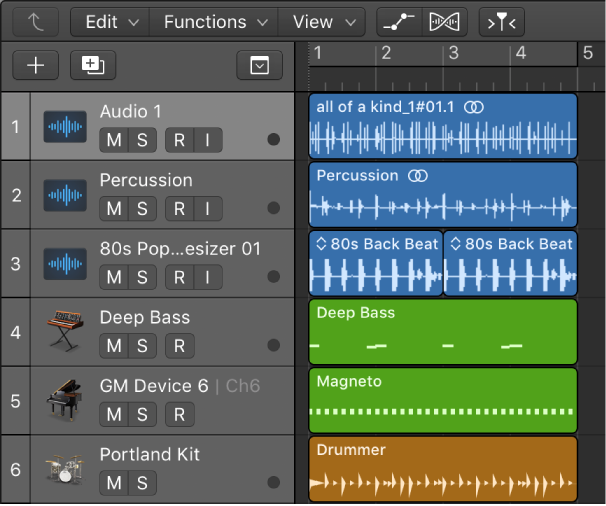606x506 pixels.
Task: Click the Flex show/hide icon
Action: click(x=443, y=21)
